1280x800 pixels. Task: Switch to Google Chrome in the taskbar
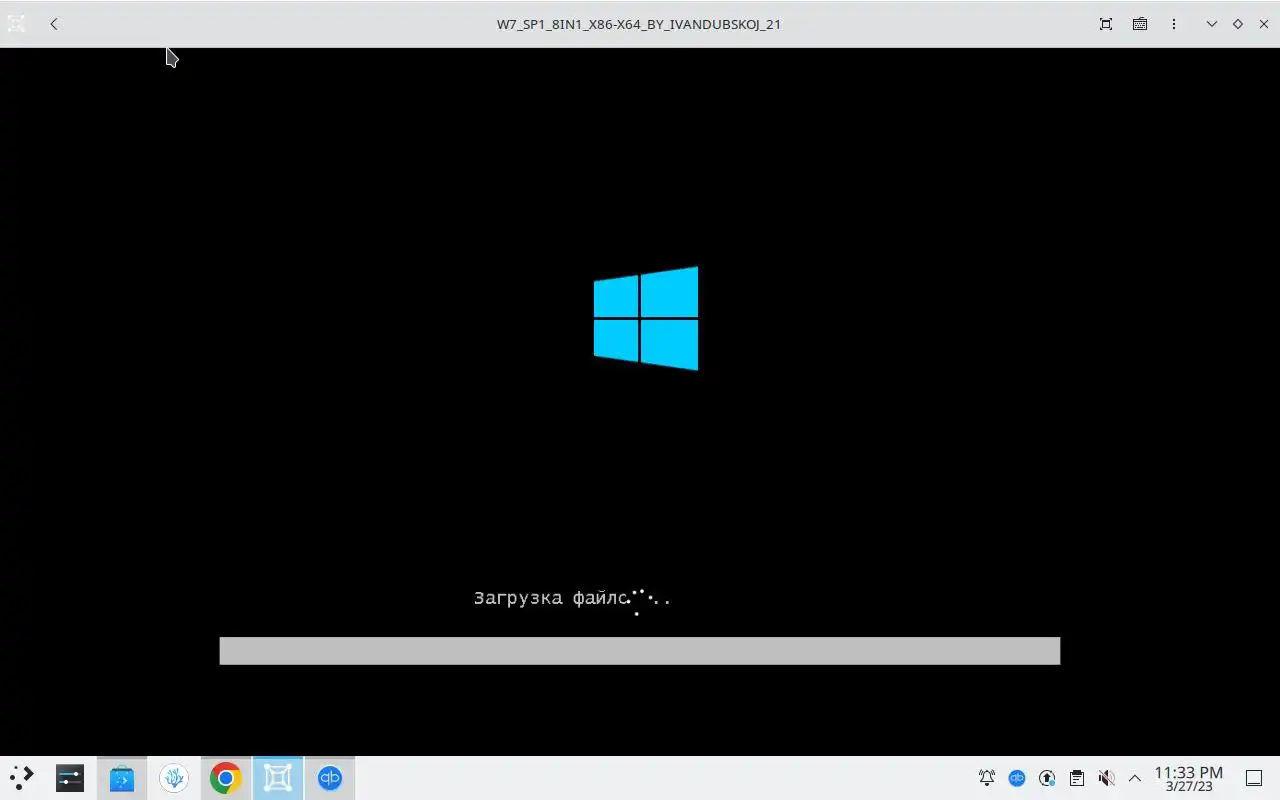click(226, 777)
